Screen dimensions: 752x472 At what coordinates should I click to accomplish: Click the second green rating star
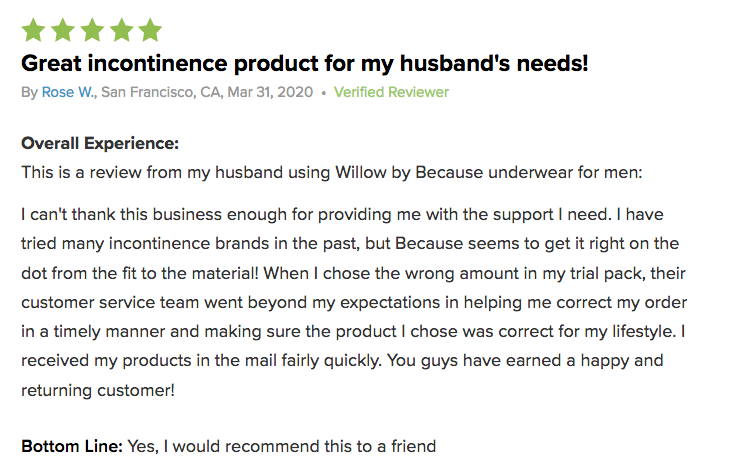[63, 30]
